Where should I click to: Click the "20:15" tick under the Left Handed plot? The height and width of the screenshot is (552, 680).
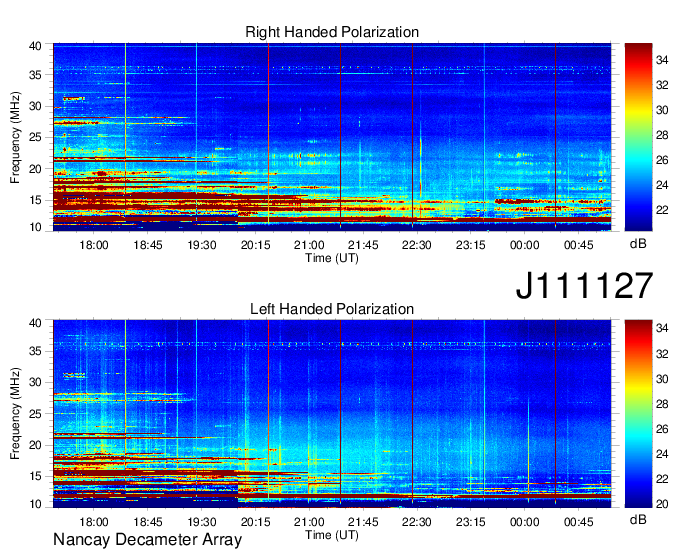[x=255, y=522]
